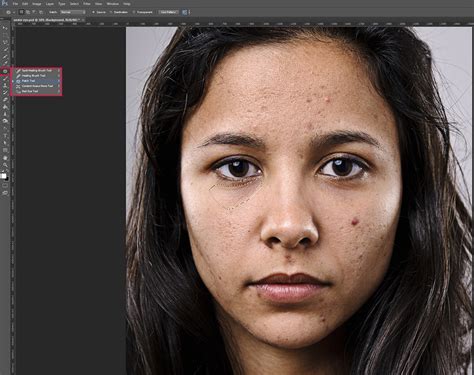Choose Spot Healing Brush Tool from flyout
This screenshot has width=474, height=375.
[37, 70]
